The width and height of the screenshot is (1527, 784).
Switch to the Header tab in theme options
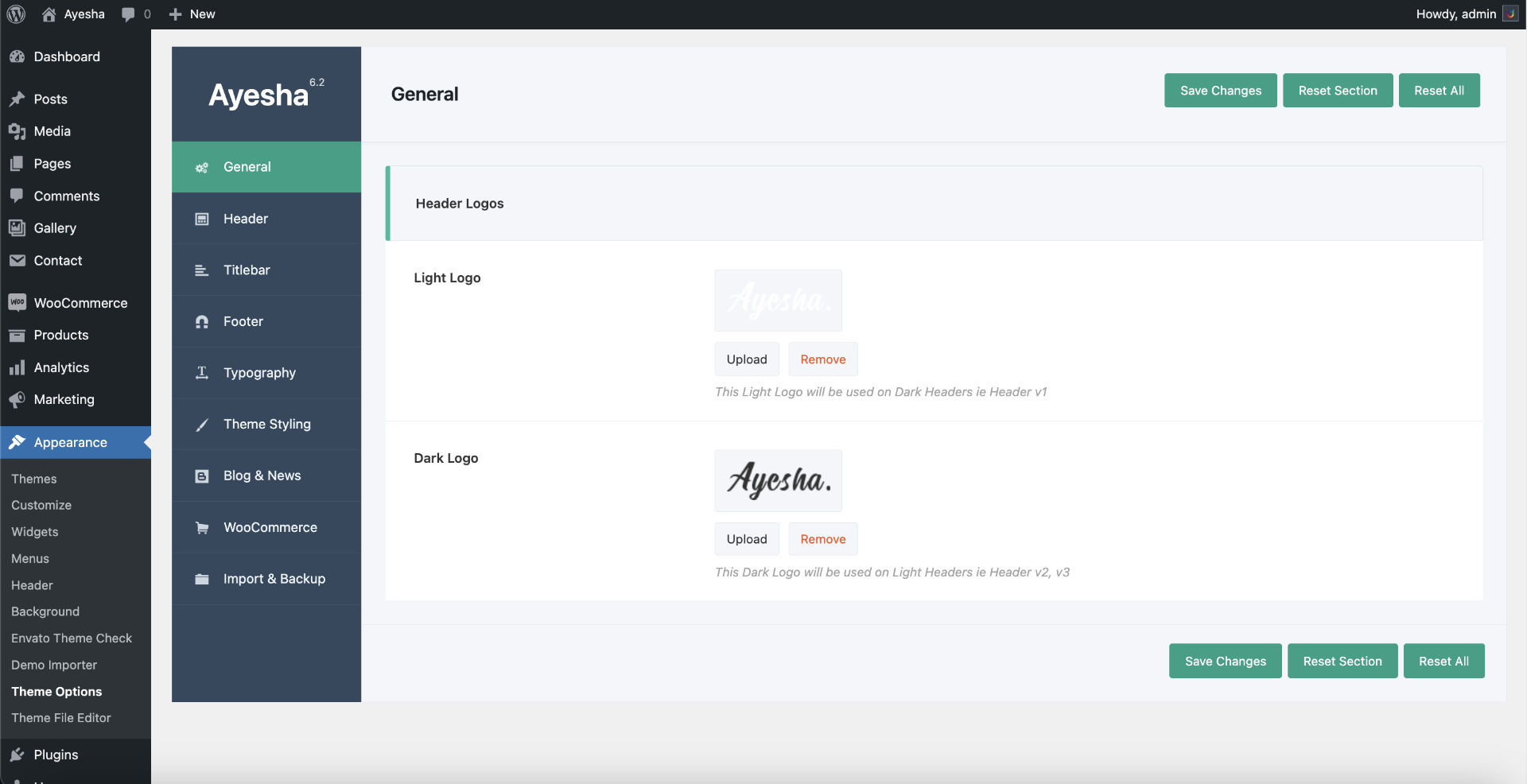(x=247, y=219)
